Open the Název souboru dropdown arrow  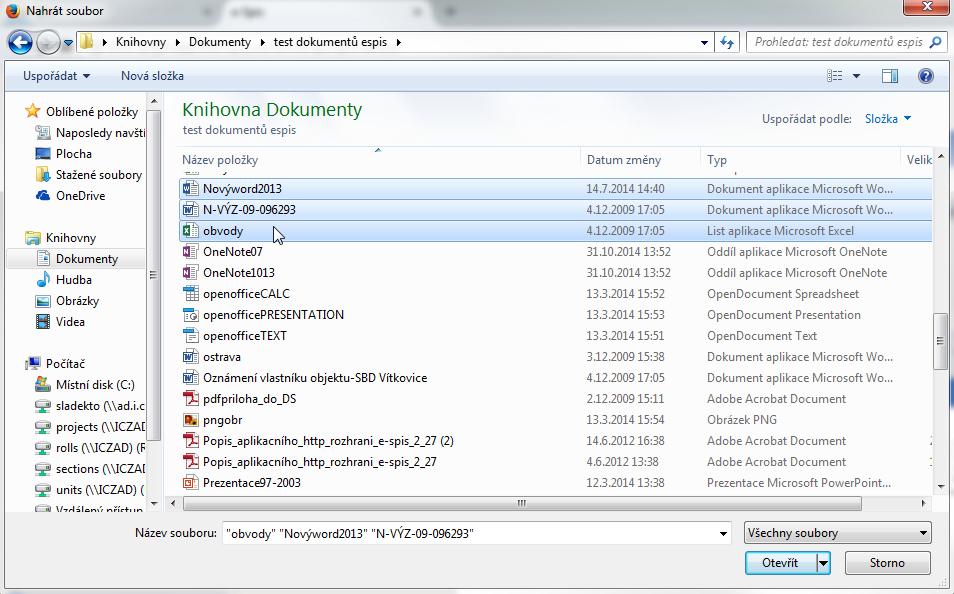723,534
